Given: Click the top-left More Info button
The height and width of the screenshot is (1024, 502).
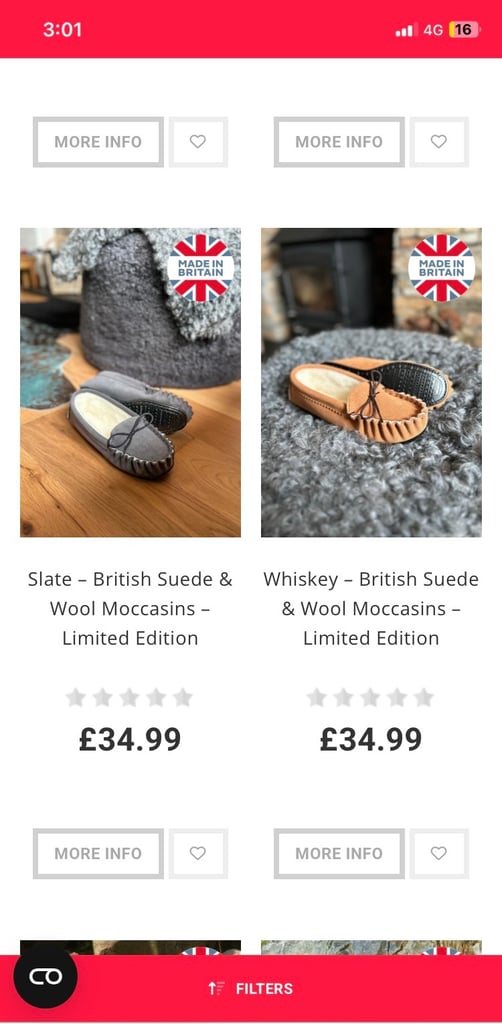Looking at the screenshot, I should pyautogui.click(x=98, y=141).
